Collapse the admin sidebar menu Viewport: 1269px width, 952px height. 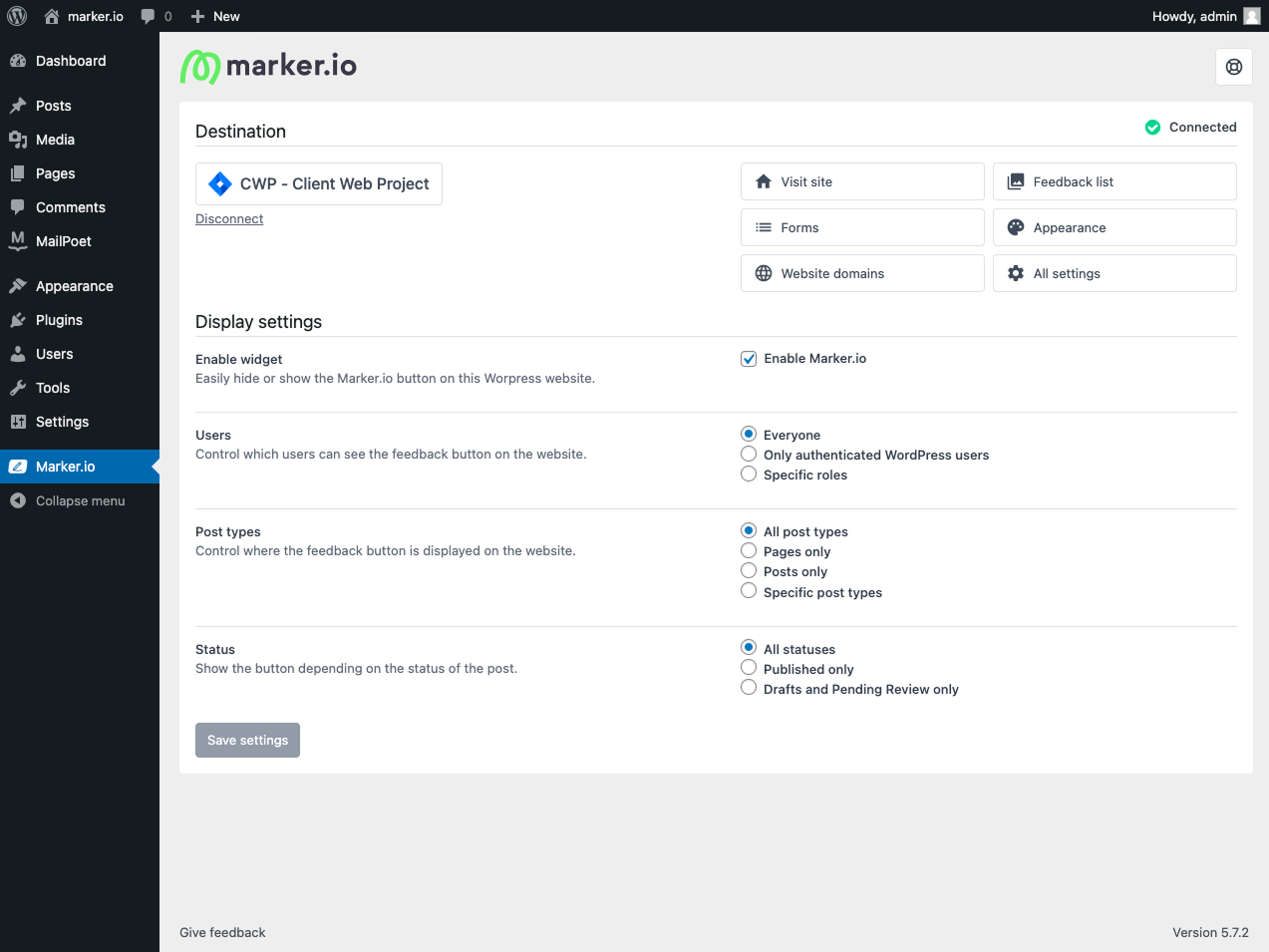point(68,500)
